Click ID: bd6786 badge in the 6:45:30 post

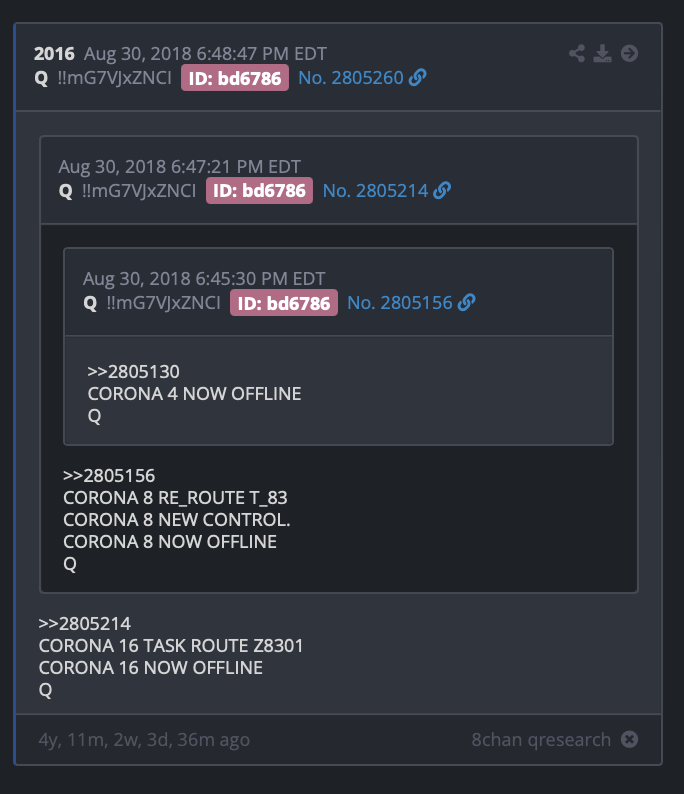[x=284, y=303]
